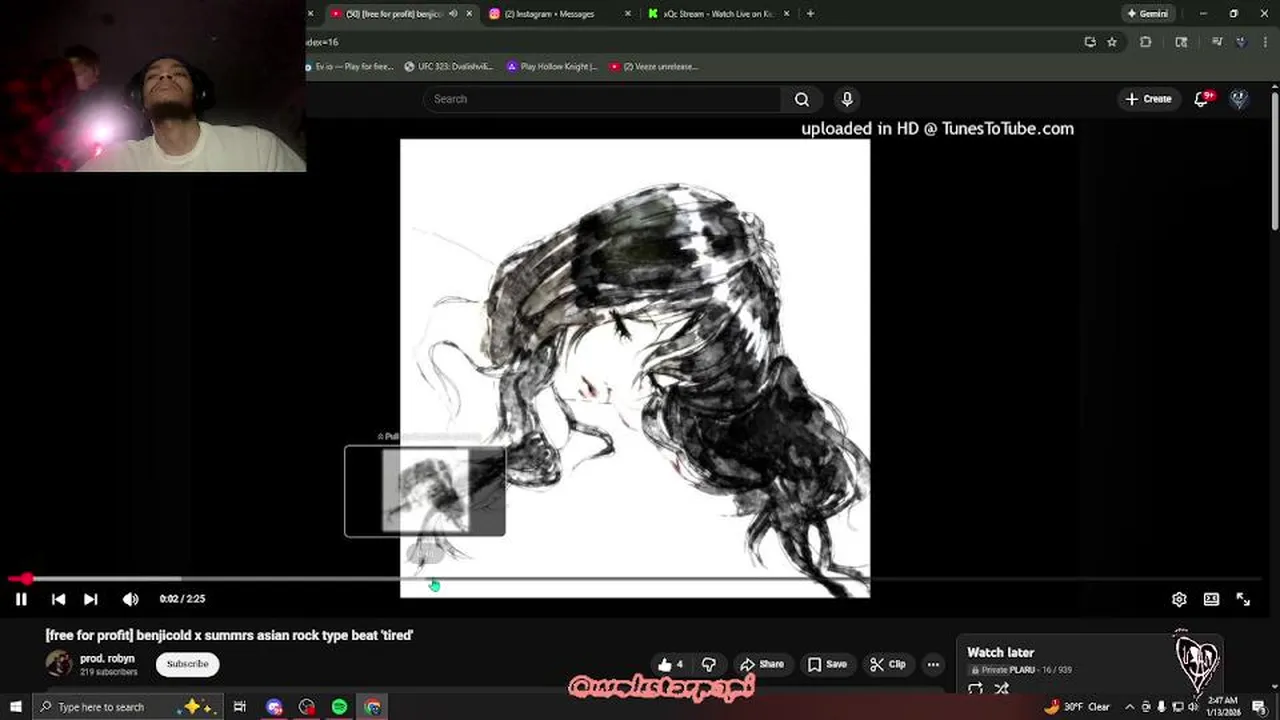Open UFC 323 bookmark
The height and width of the screenshot is (720, 1280).
tap(448, 67)
